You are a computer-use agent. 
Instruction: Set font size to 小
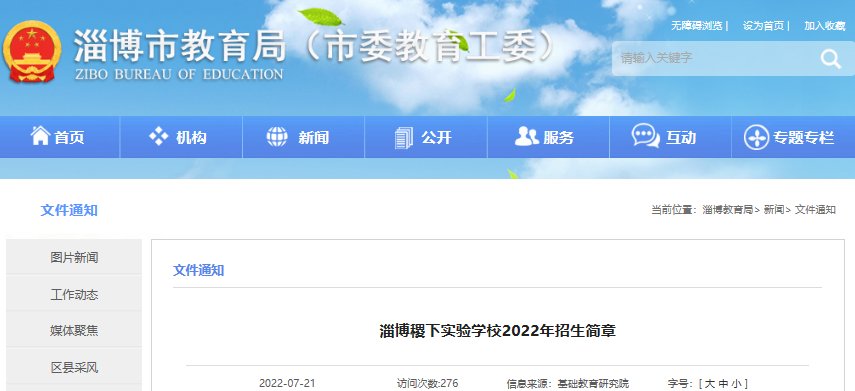point(736,383)
